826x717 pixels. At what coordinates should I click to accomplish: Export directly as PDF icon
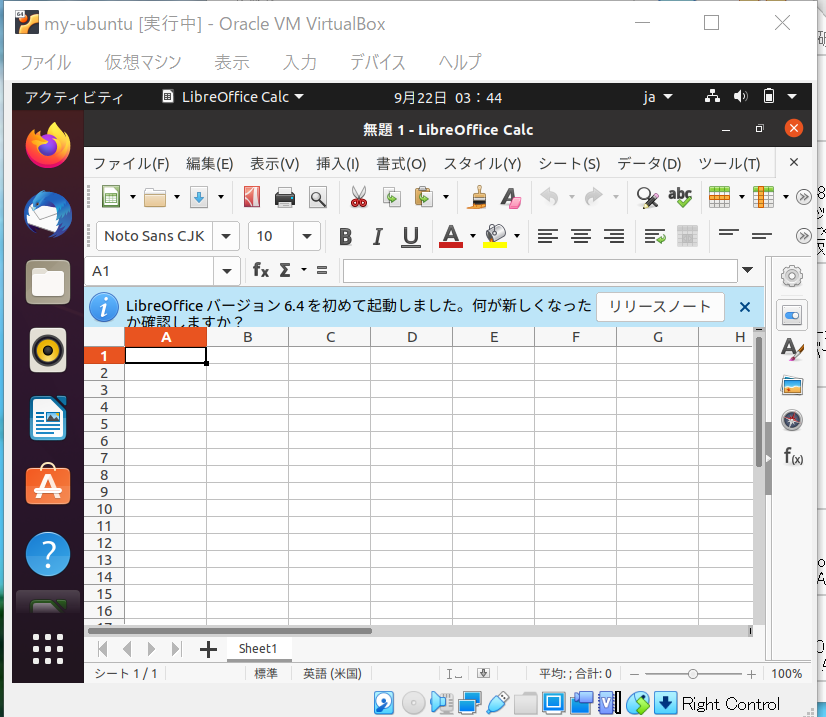click(252, 198)
